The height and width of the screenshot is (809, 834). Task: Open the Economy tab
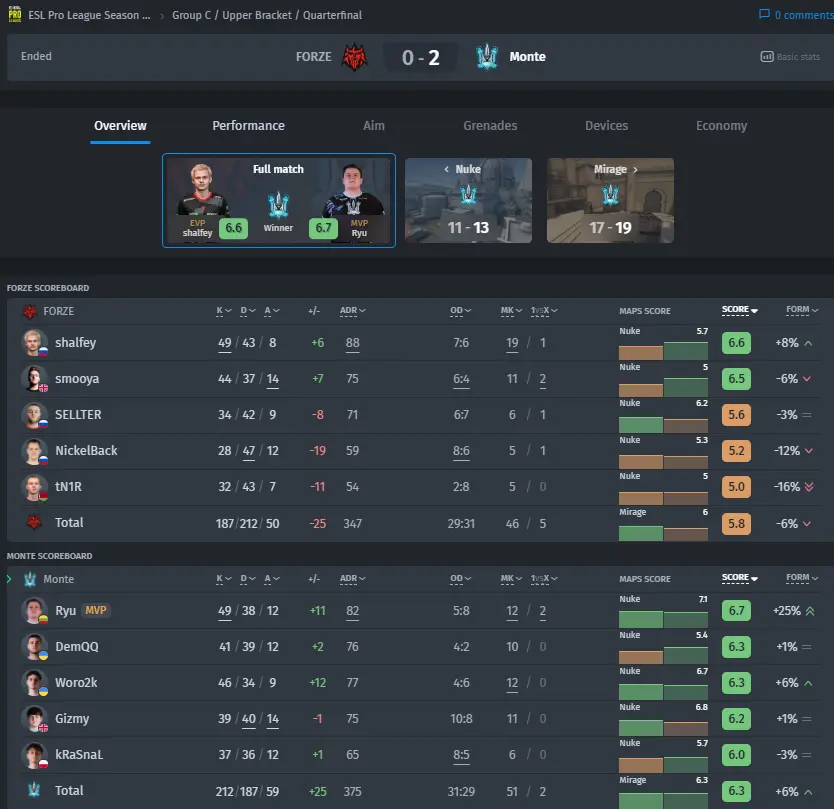tap(721, 126)
